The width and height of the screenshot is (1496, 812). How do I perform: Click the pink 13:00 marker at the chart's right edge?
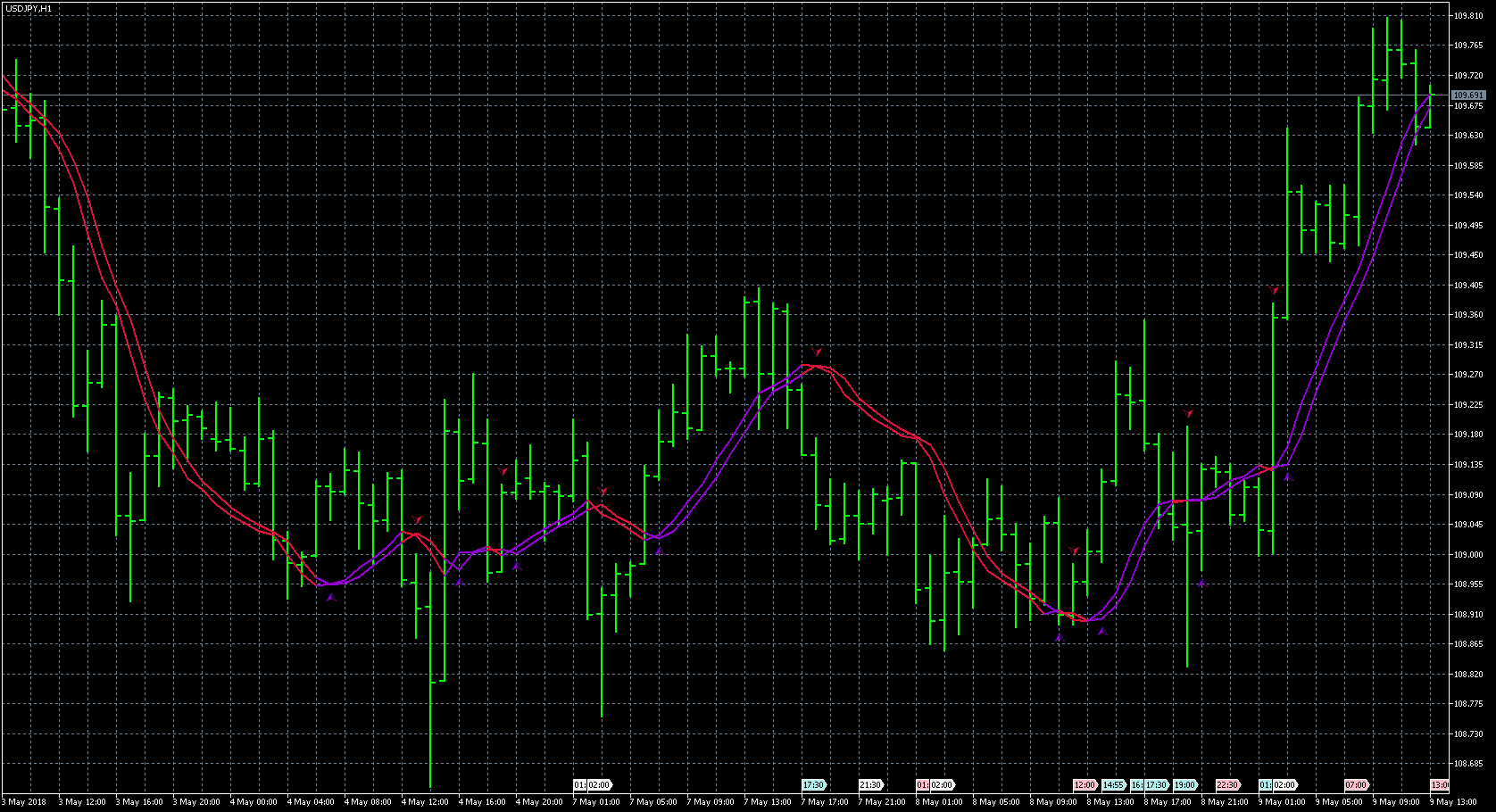coord(1439,785)
